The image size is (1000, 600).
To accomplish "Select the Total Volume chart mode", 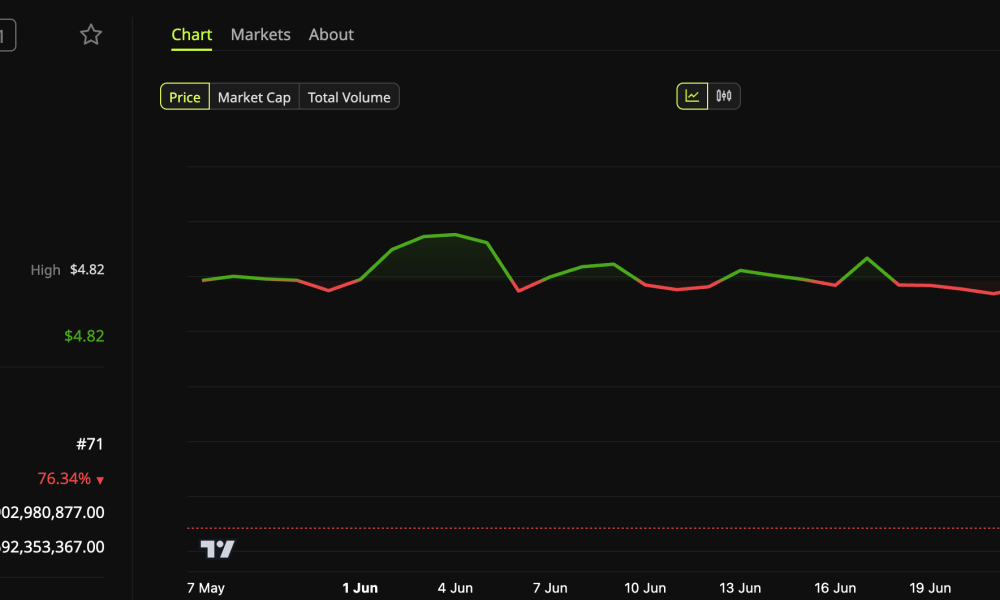I will [x=349, y=97].
